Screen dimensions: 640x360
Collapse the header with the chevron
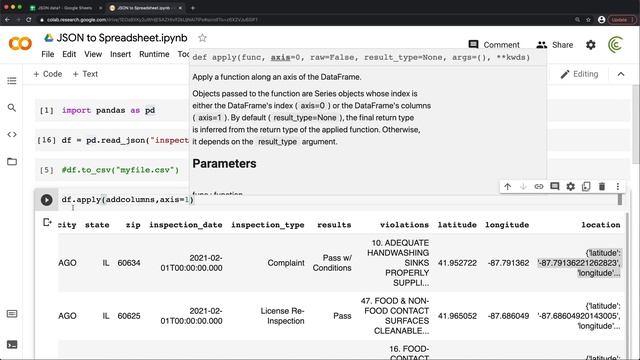(621, 74)
